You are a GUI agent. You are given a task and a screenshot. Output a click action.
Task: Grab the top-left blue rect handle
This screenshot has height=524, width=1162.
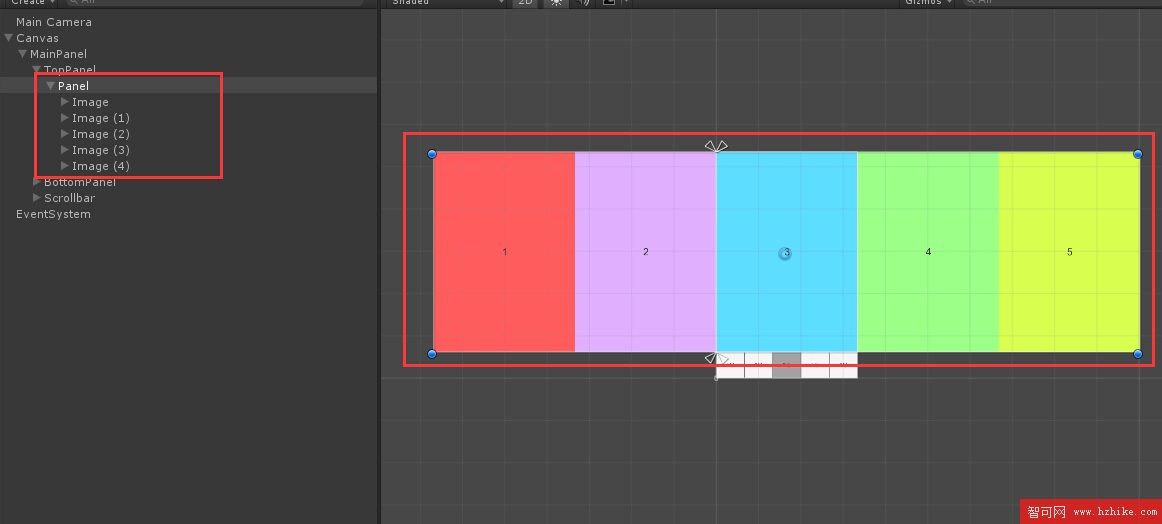[432, 154]
